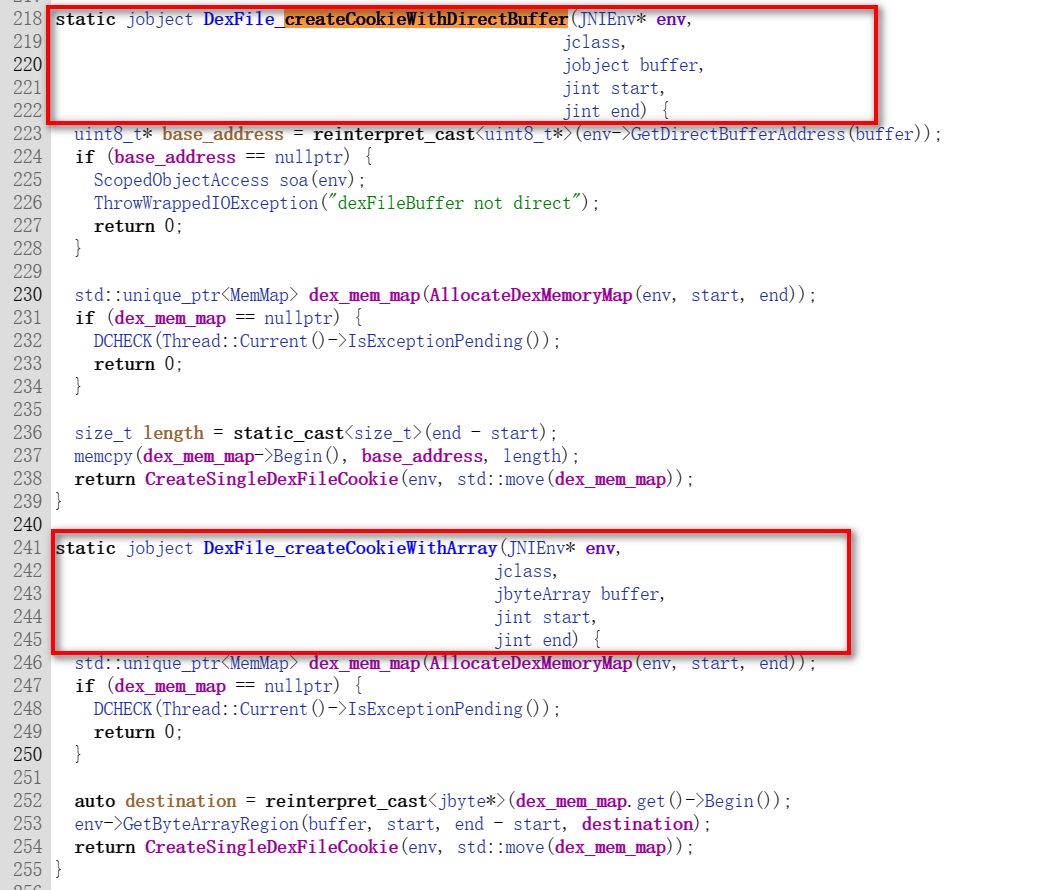Click 'jint start' parameter on line 221

(x=611, y=88)
